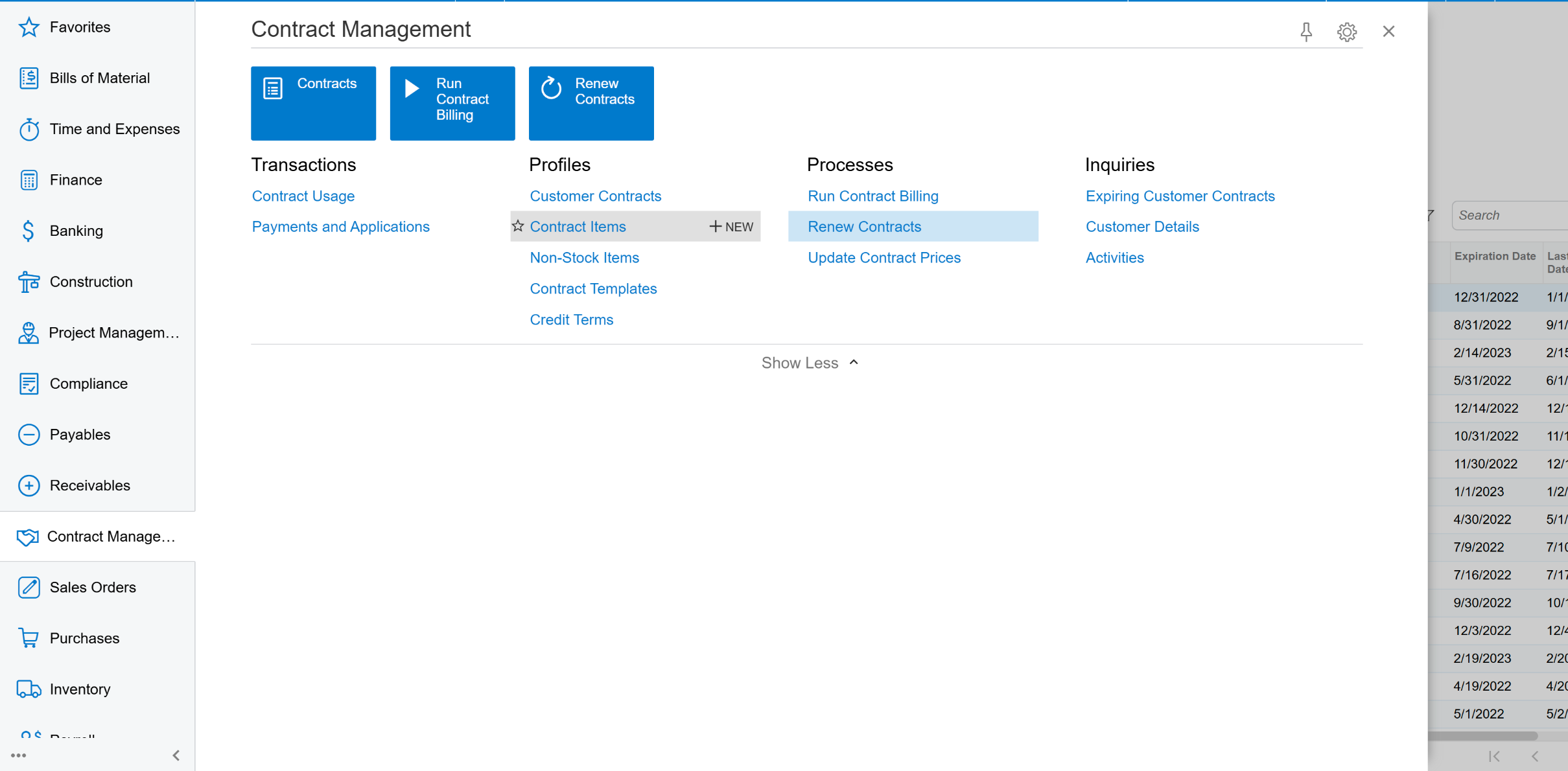Click the Favorites star icon in sidebar

tap(29, 27)
